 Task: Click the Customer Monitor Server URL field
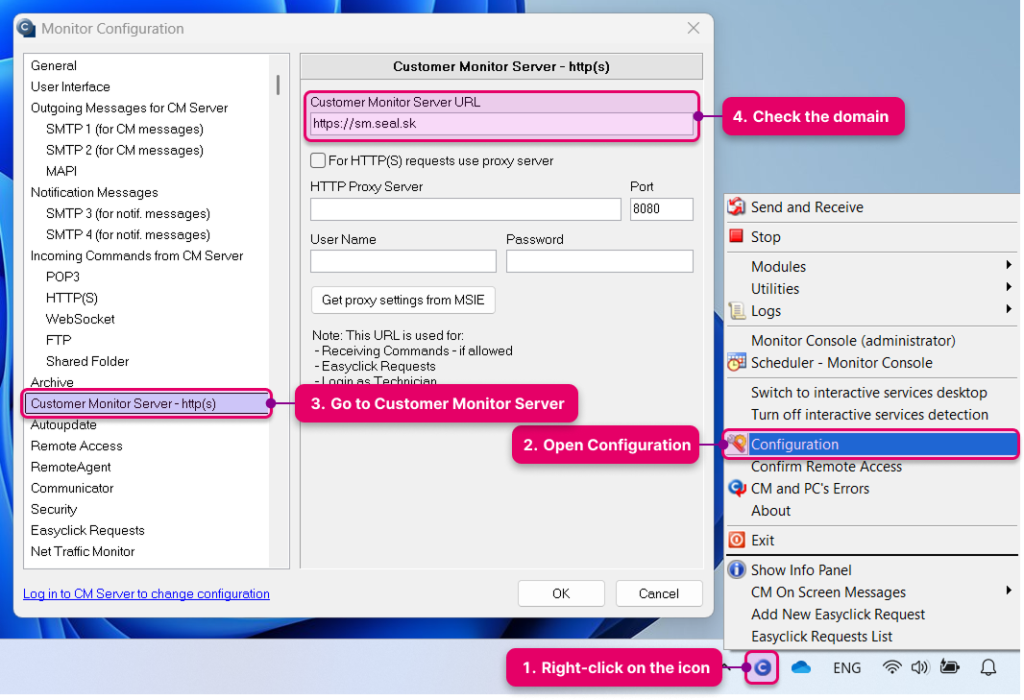[x=501, y=124]
